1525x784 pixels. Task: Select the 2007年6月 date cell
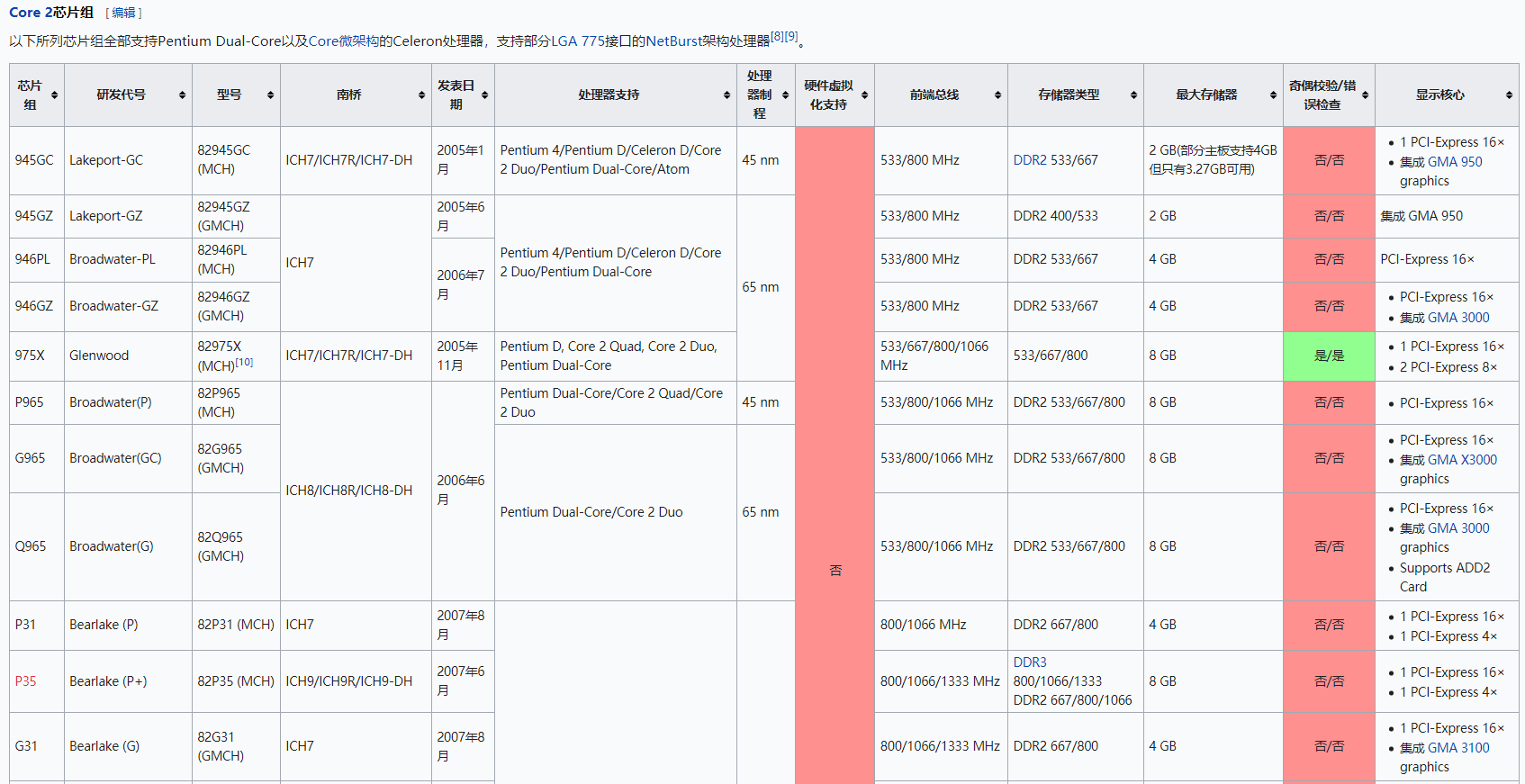(463, 681)
